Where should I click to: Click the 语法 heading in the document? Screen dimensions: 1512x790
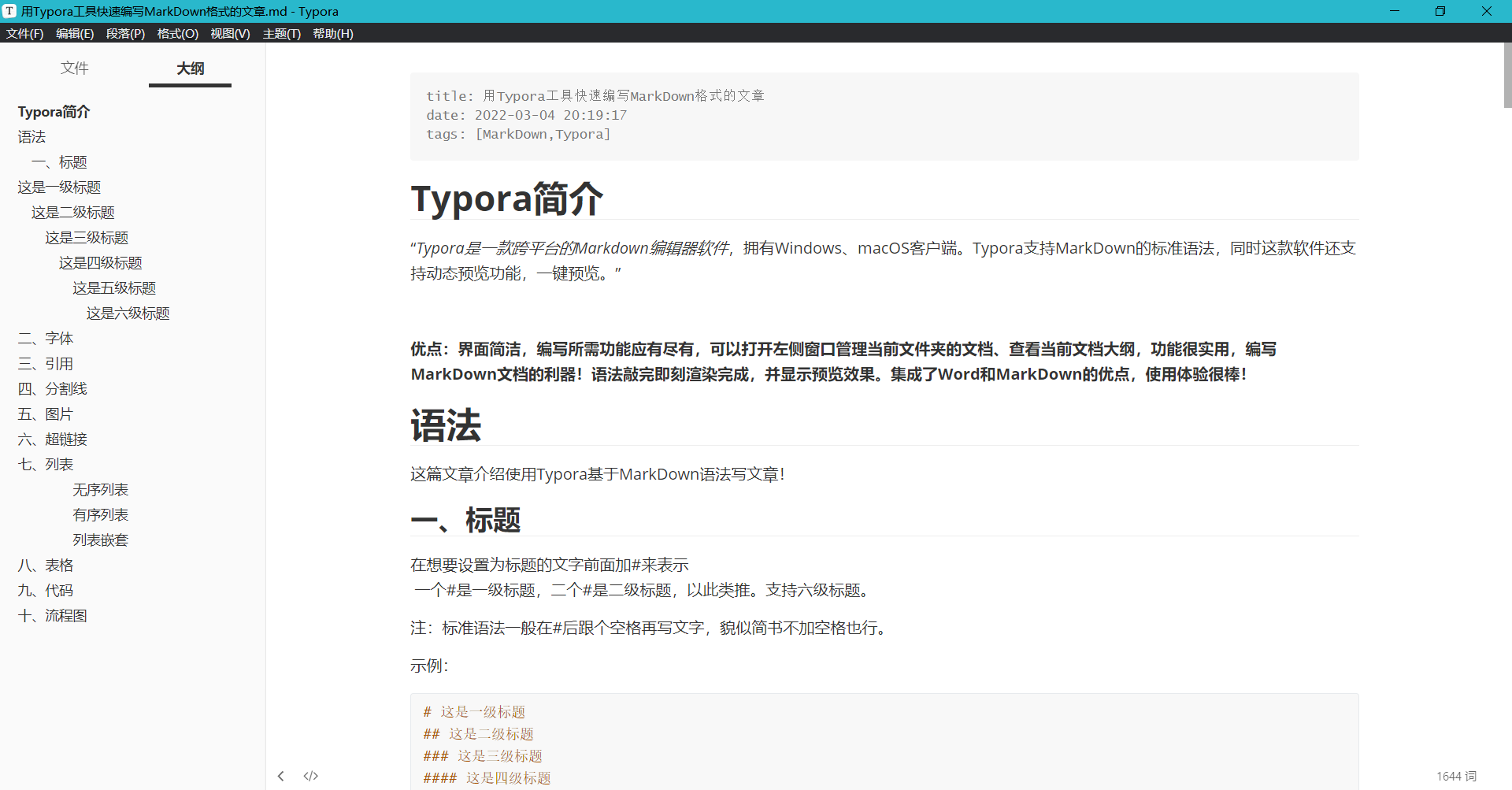point(446,425)
